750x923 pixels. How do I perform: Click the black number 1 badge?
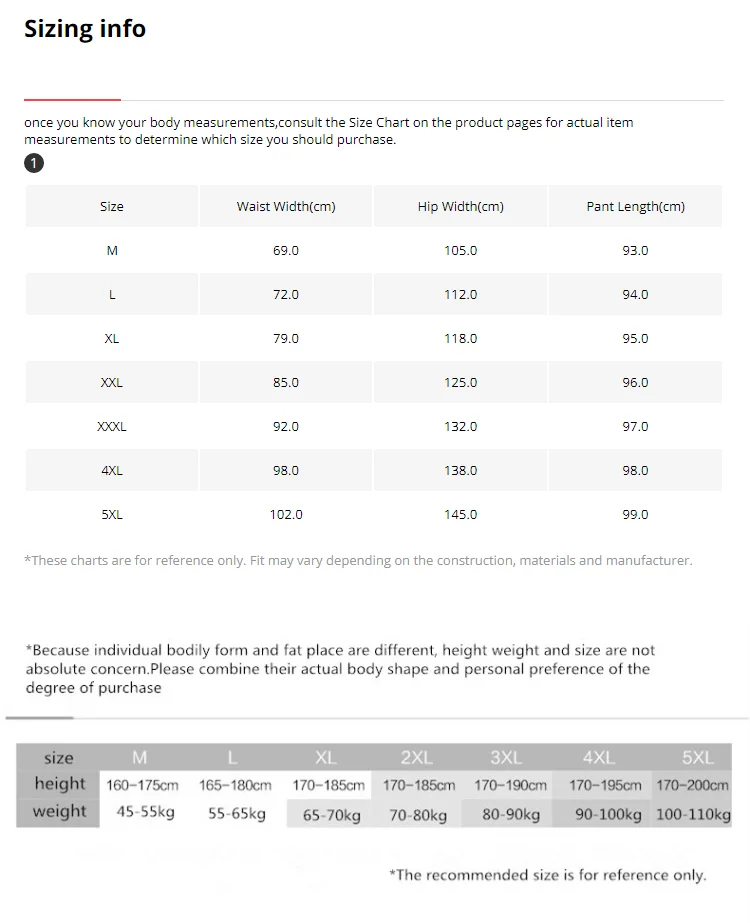click(34, 163)
